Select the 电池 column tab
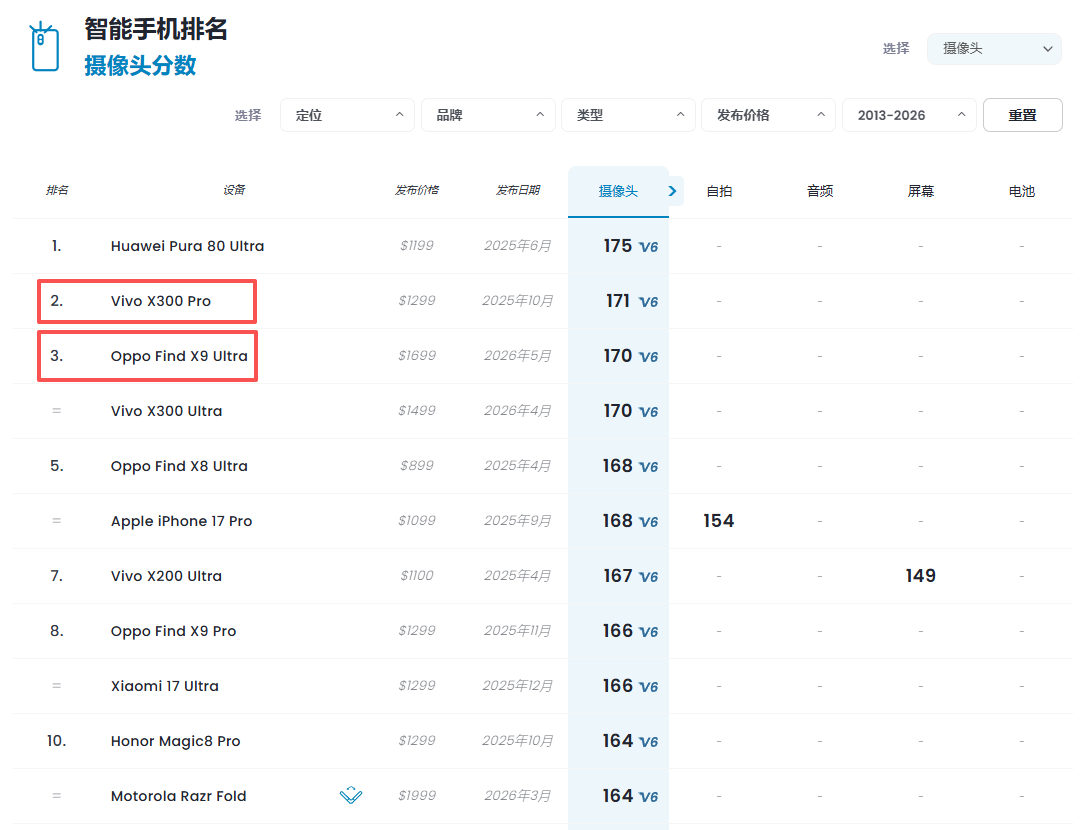This screenshot has height=830, width=1082. pyautogui.click(x=1021, y=192)
